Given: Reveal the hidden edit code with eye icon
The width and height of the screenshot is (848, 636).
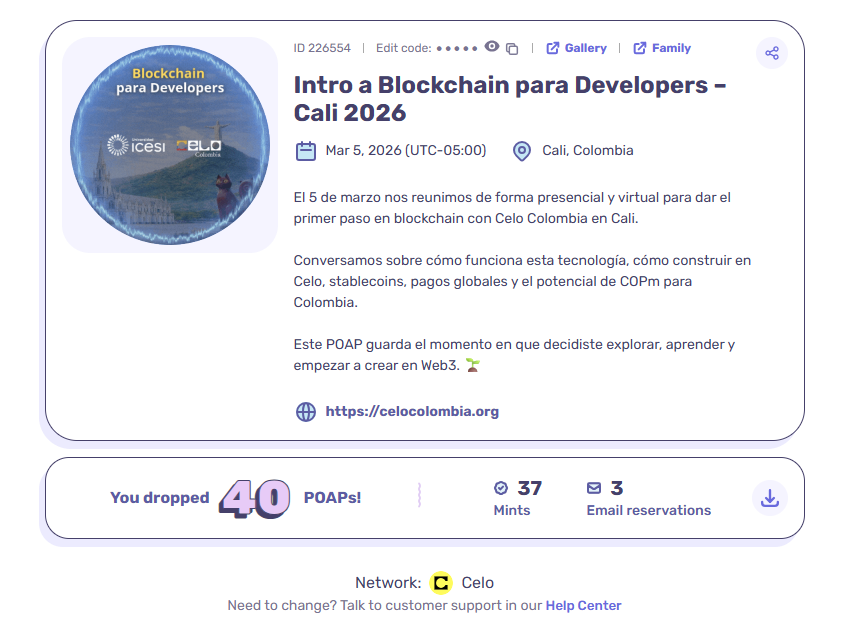Looking at the screenshot, I should point(492,47).
